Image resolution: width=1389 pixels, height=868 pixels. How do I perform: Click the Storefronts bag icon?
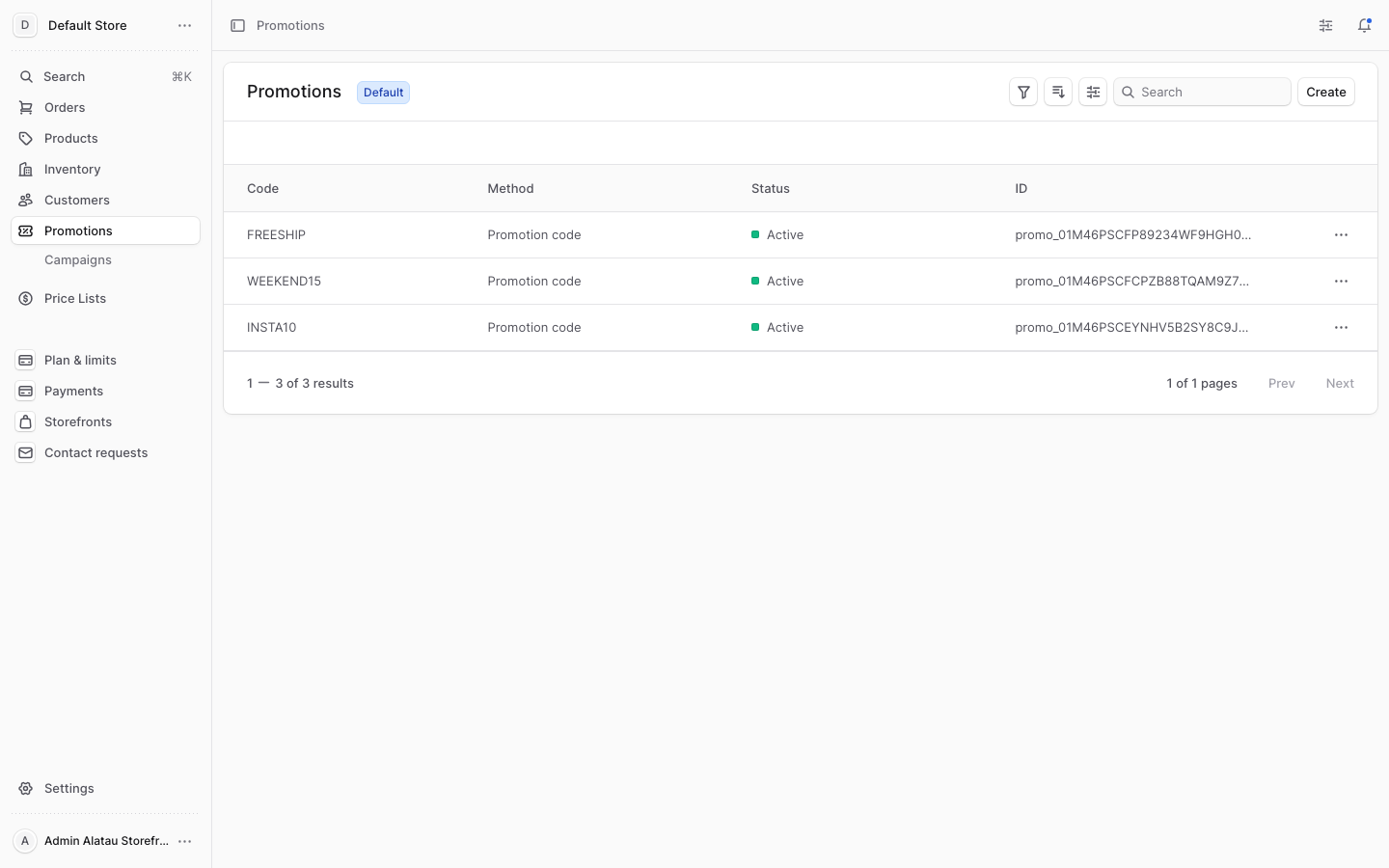(x=26, y=422)
